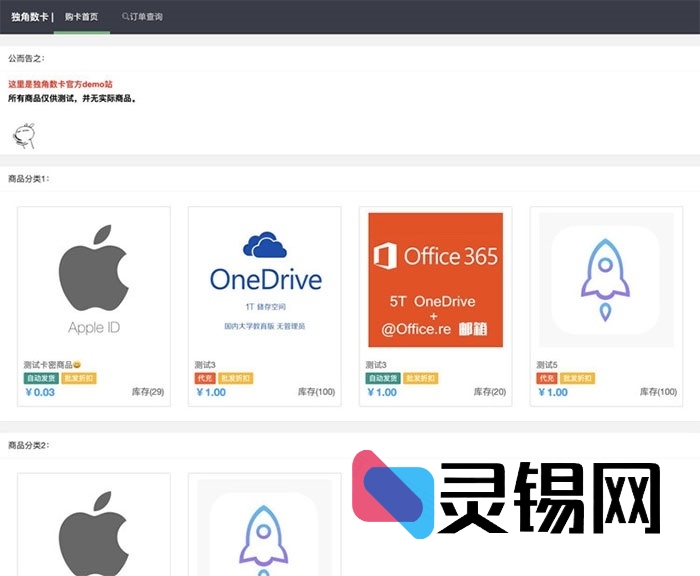Screen dimensions: 700x576
Task: Click the red 代充 tag on the 测试5 card
Action: (547, 379)
